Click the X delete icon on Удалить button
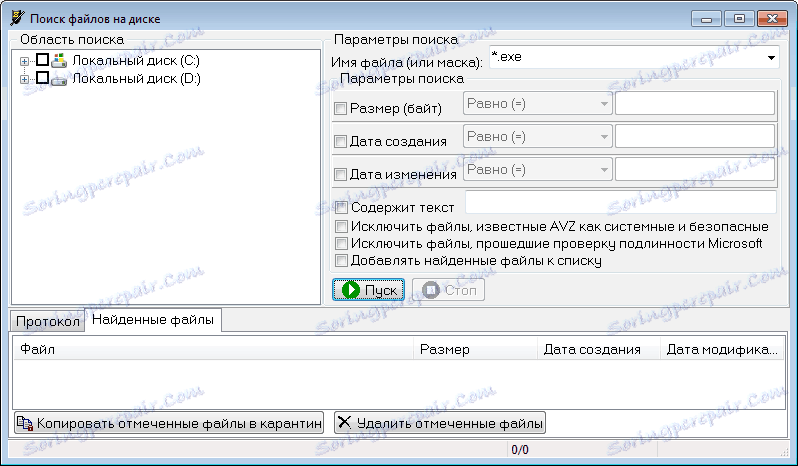The width and height of the screenshot is (798, 466). click(345, 422)
